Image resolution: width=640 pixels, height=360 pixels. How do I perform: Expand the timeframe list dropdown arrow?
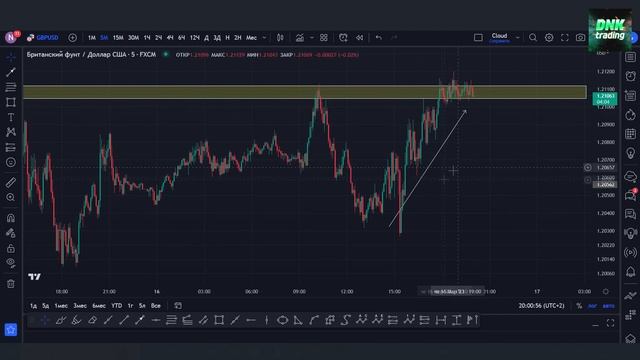(264, 38)
